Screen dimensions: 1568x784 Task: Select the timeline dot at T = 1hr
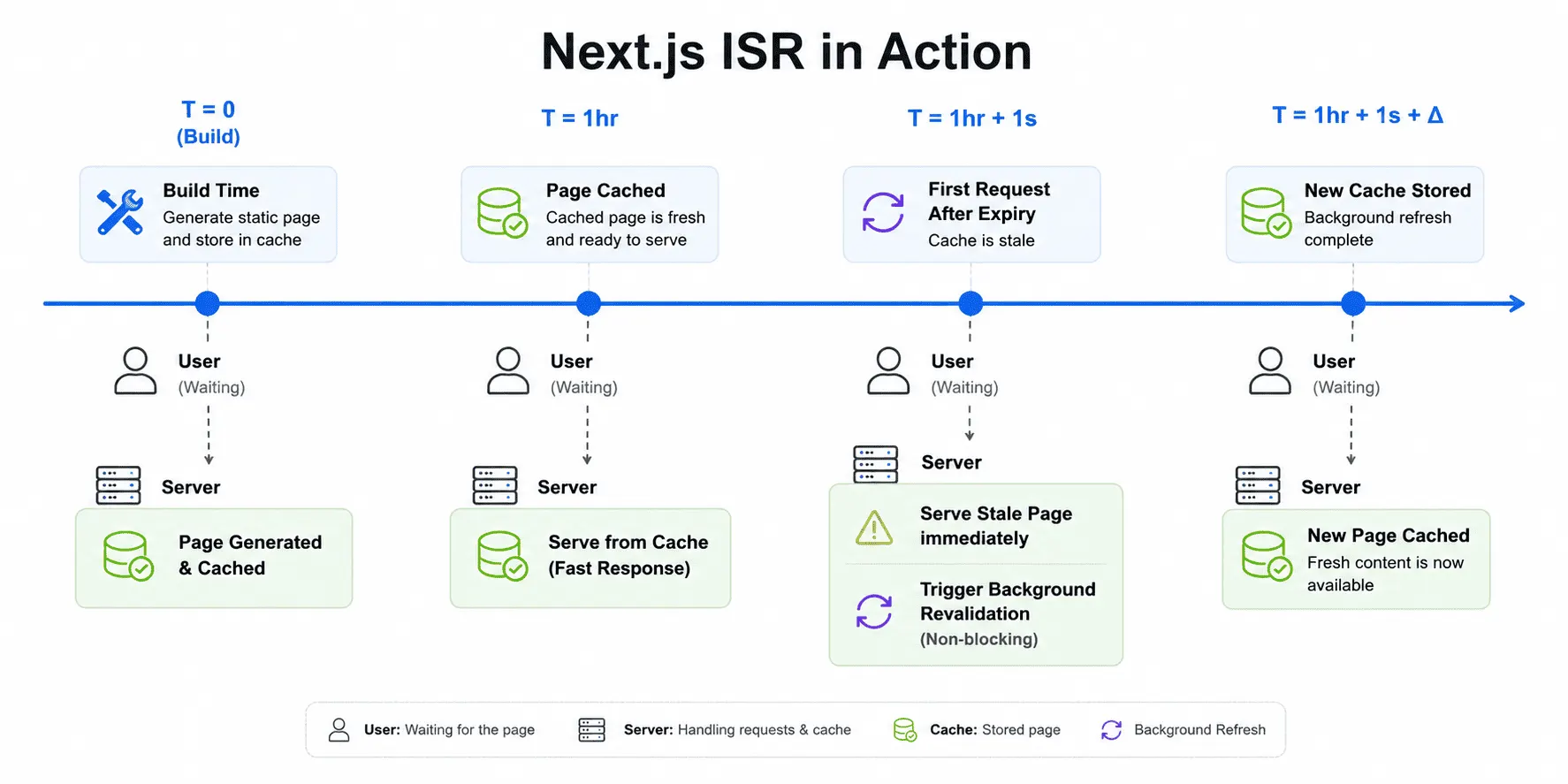pos(589,303)
